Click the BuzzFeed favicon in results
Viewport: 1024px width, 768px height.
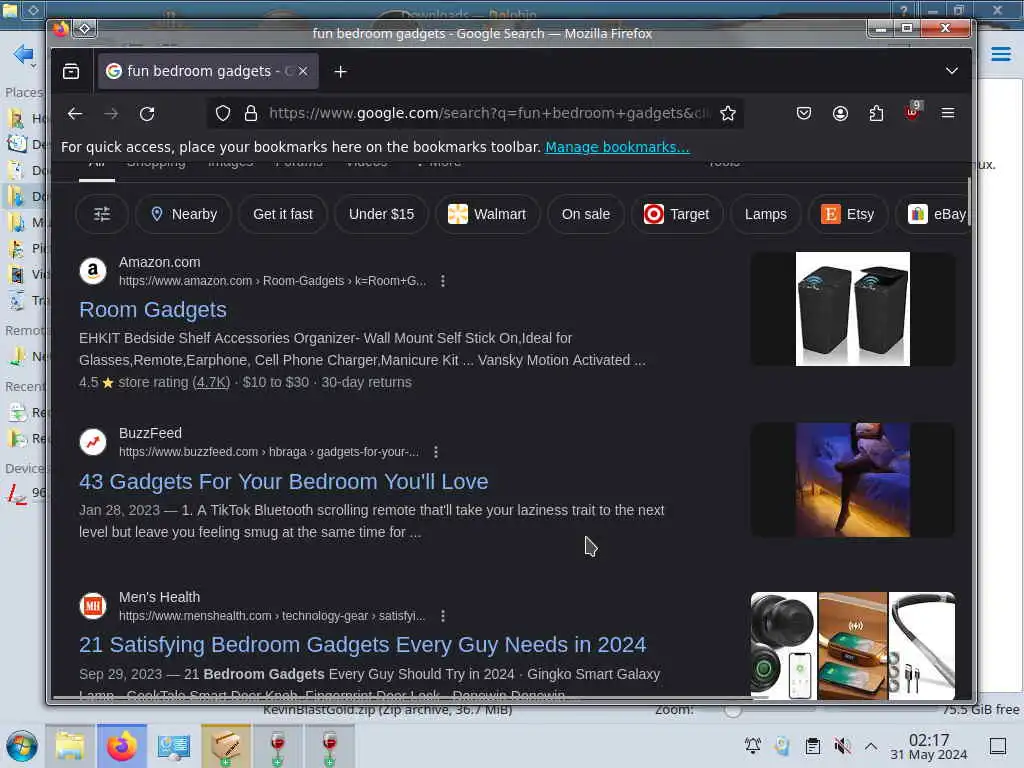[93, 442]
